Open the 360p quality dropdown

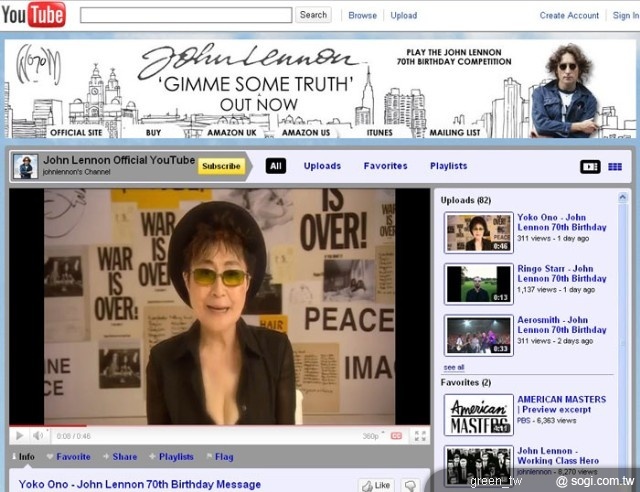click(x=373, y=436)
